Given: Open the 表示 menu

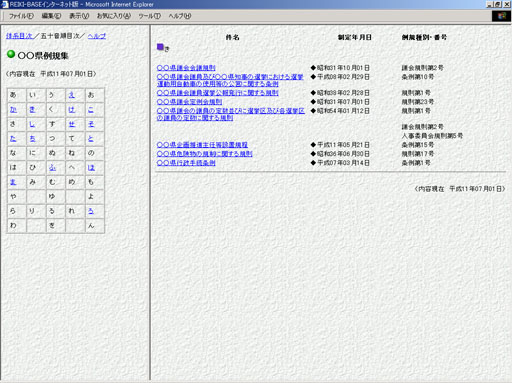Looking at the screenshot, I should pyautogui.click(x=79, y=16).
